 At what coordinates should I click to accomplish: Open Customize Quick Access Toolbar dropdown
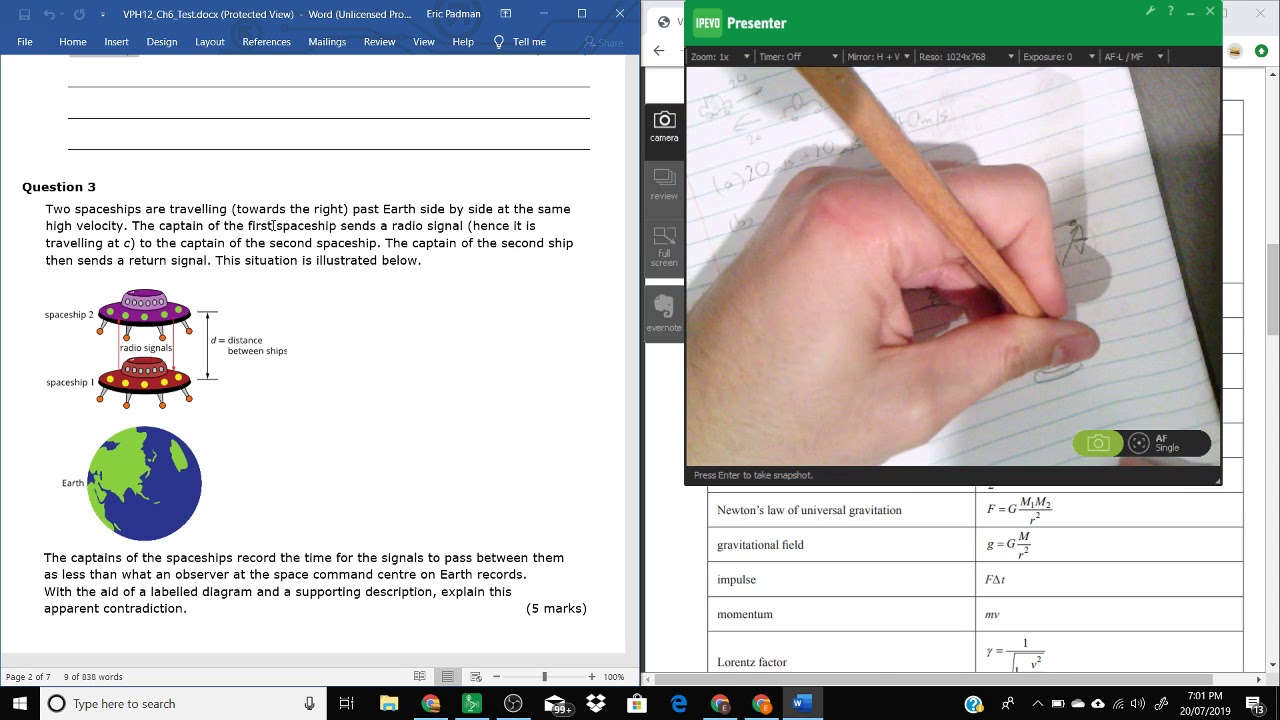[x=101, y=15]
